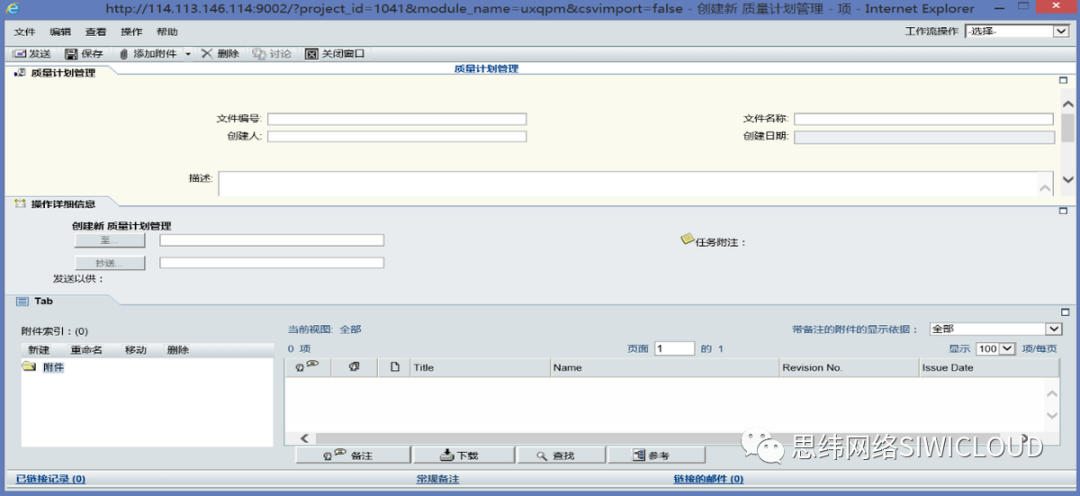The width and height of the screenshot is (1080, 496).
Task: Click the 备注 remarks button
Action: (x=353, y=455)
